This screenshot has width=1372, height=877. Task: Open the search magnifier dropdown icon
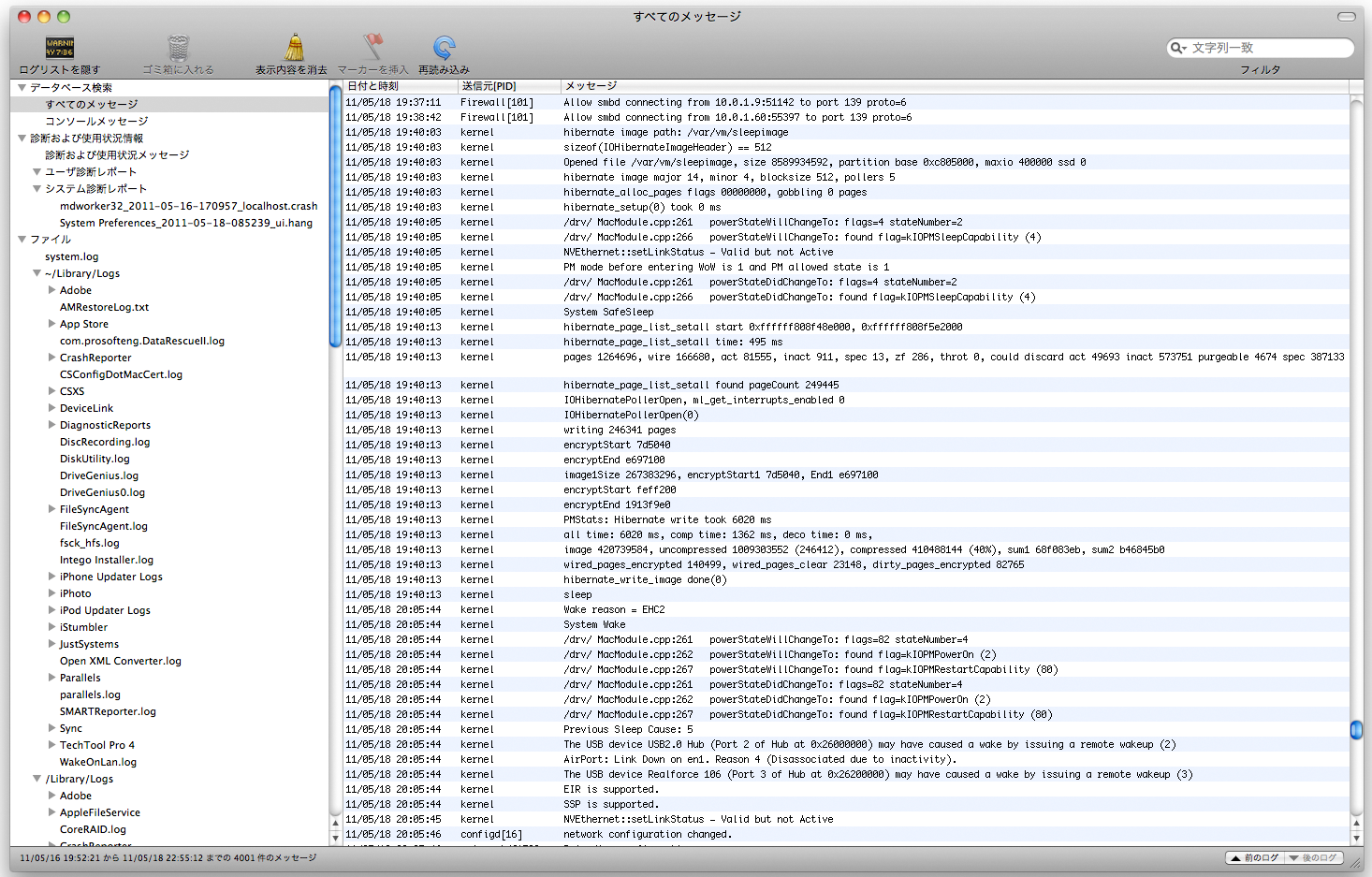click(x=1178, y=48)
